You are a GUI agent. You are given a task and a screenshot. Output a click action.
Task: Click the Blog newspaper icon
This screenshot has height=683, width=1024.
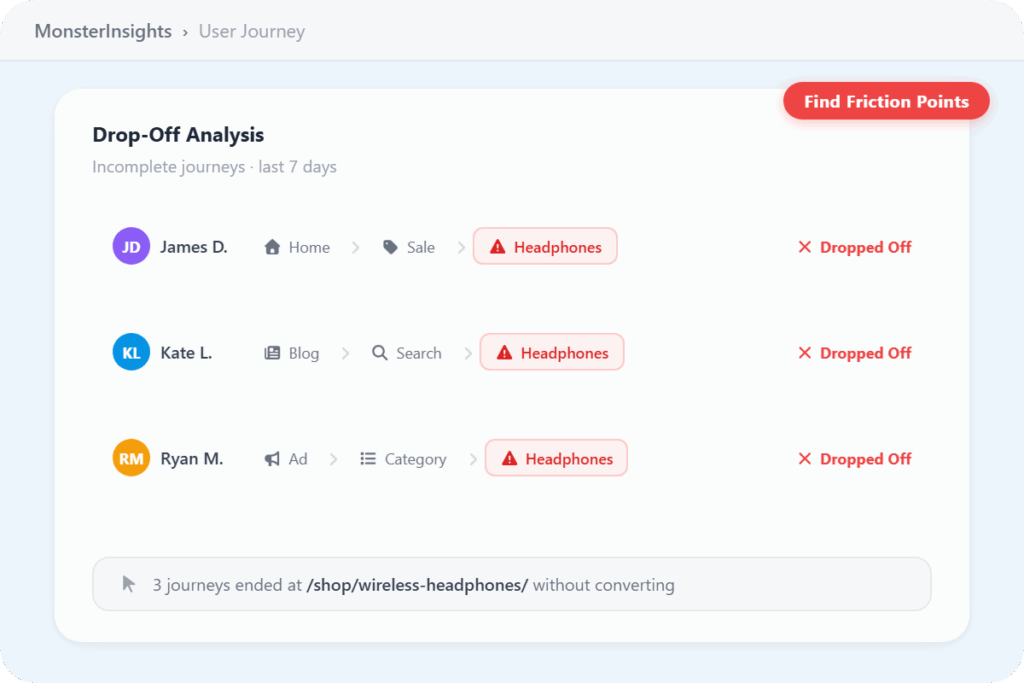point(272,353)
